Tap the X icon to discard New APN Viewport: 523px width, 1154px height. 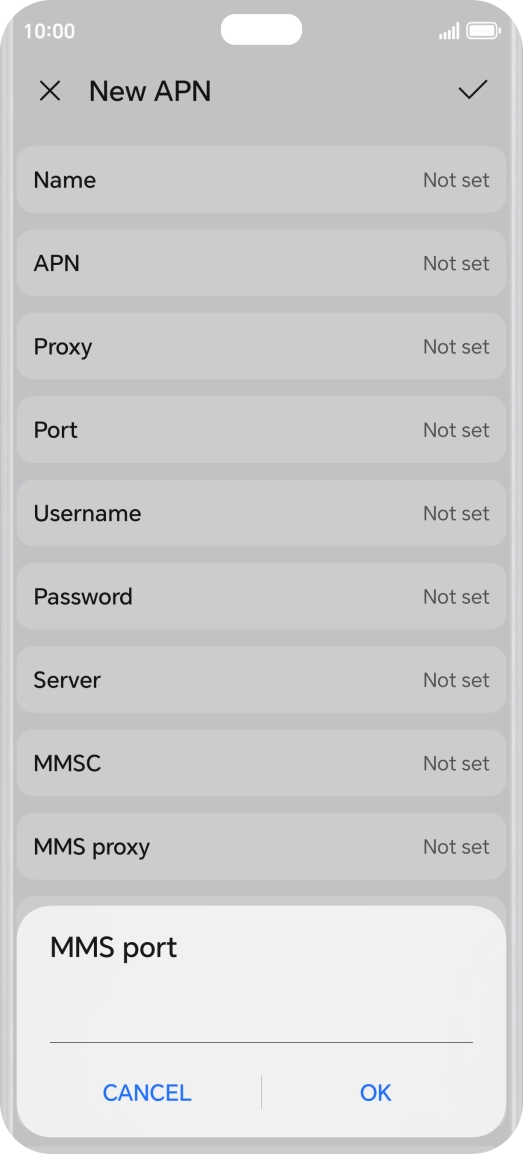(x=50, y=91)
